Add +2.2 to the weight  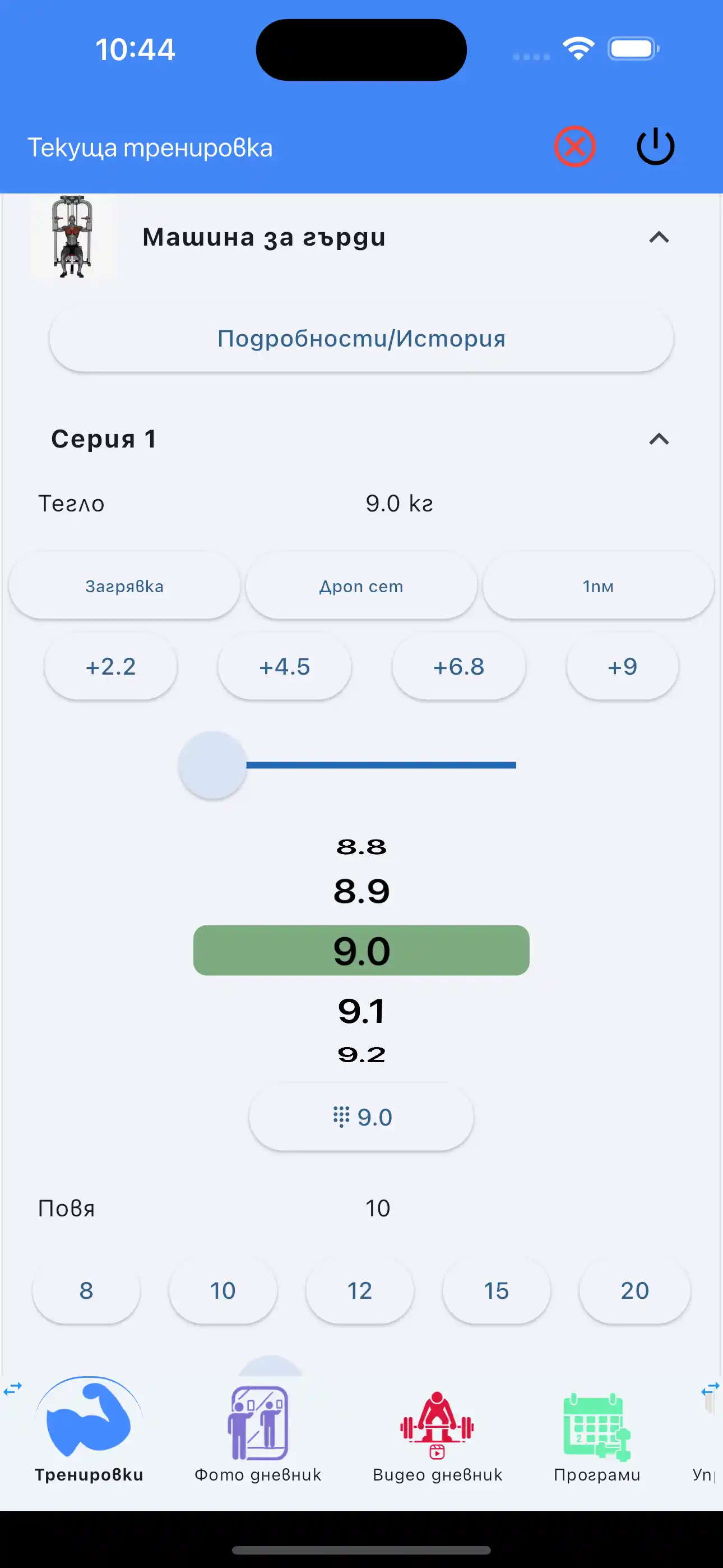pos(111,667)
